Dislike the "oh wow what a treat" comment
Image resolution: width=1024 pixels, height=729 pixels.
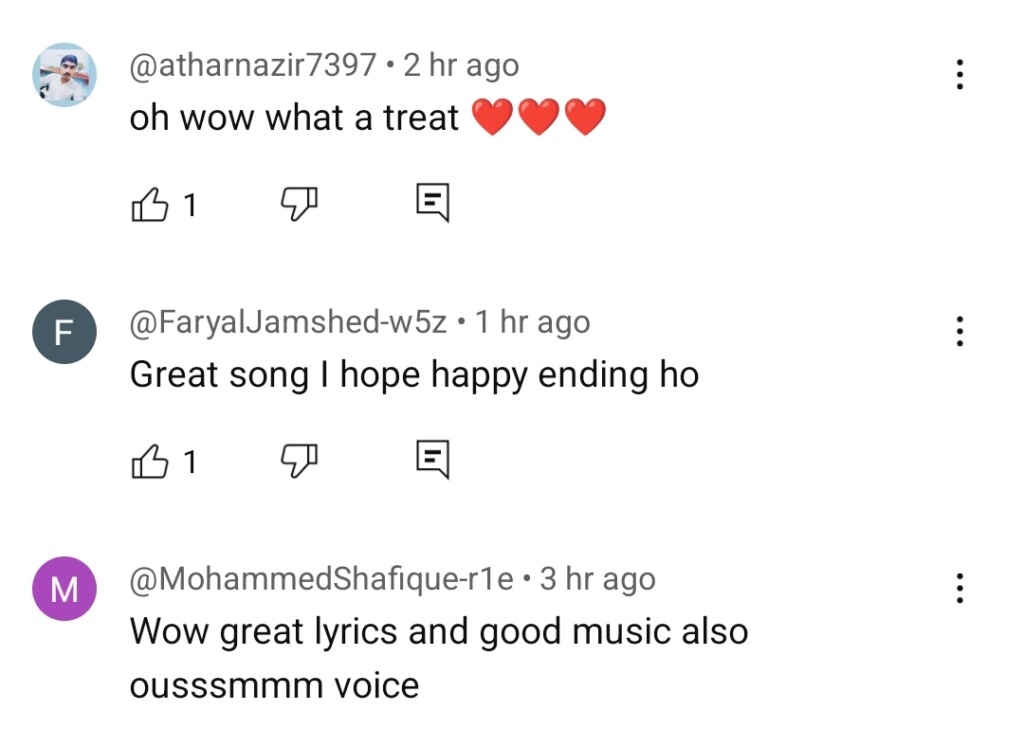pyautogui.click(x=298, y=205)
